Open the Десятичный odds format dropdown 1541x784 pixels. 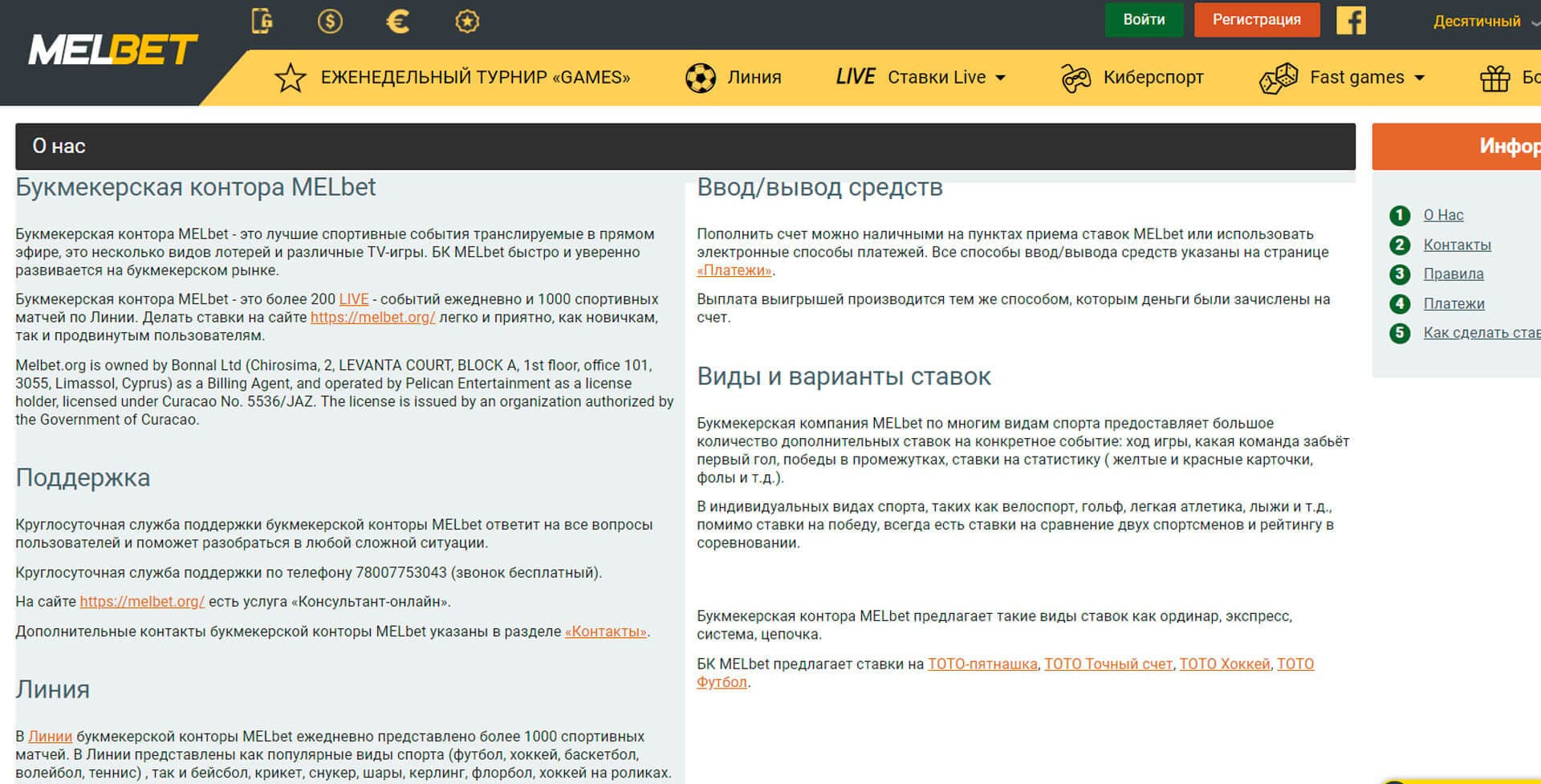point(1477,22)
